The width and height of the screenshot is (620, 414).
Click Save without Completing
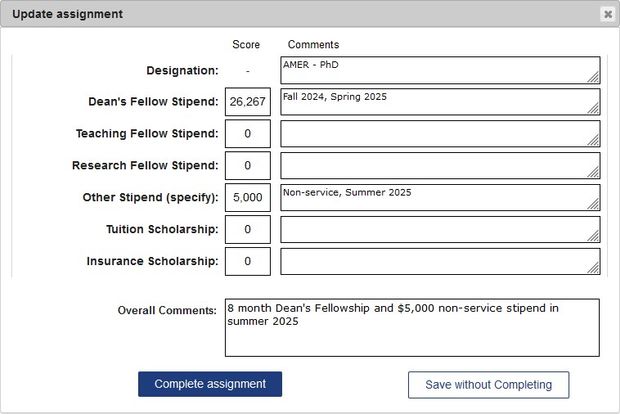click(488, 385)
